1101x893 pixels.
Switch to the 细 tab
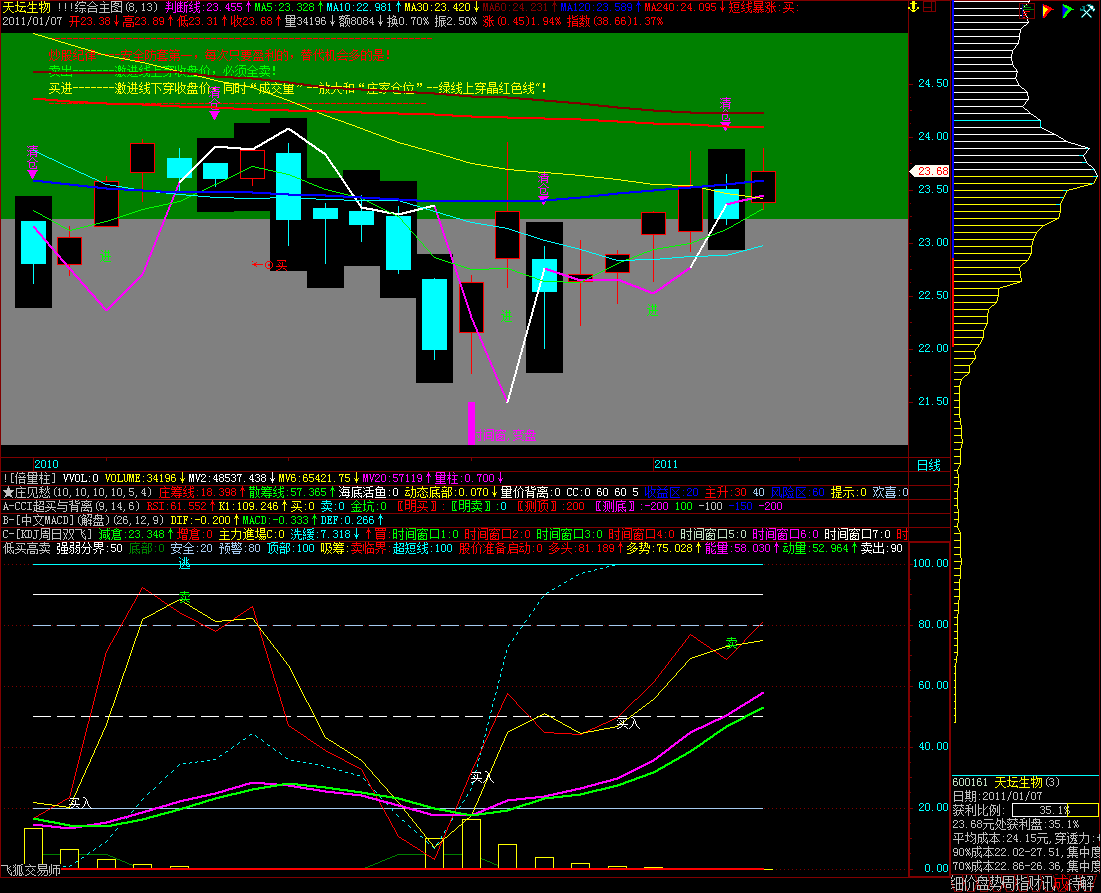point(958,883)
